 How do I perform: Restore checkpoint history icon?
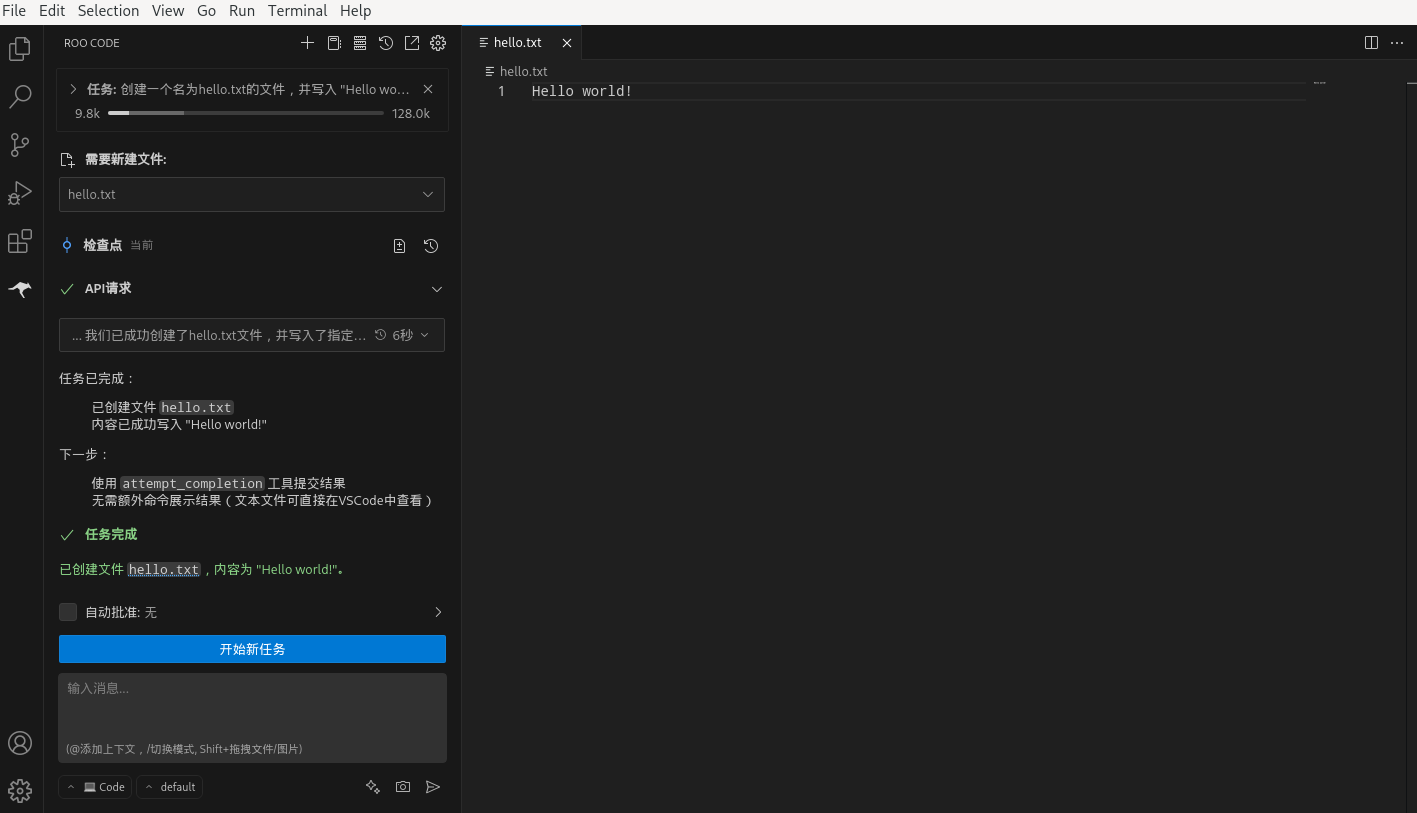click(x=431, y=246)
